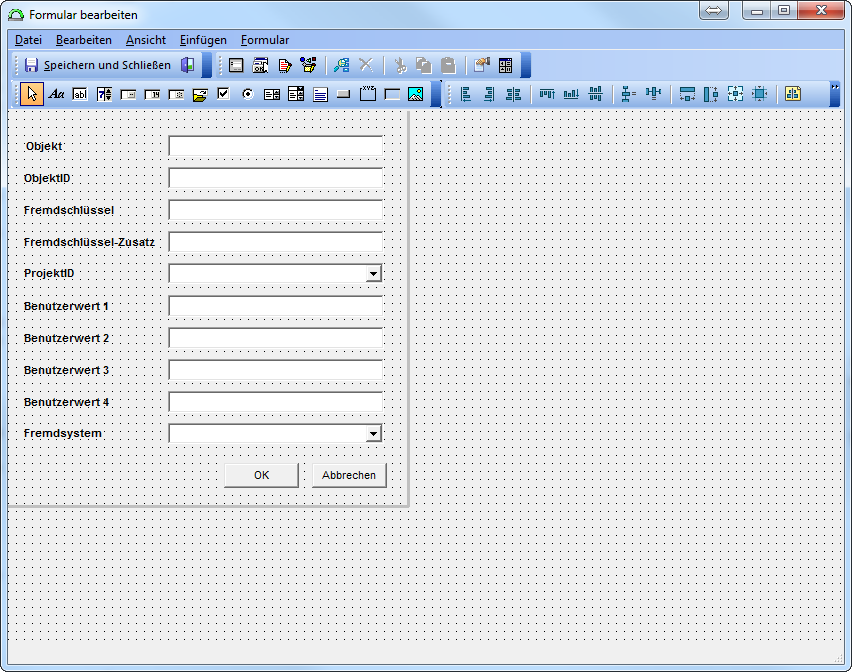The image size is (852, 672).
Task: Select the picture image control tool
Action: (415, 94)
